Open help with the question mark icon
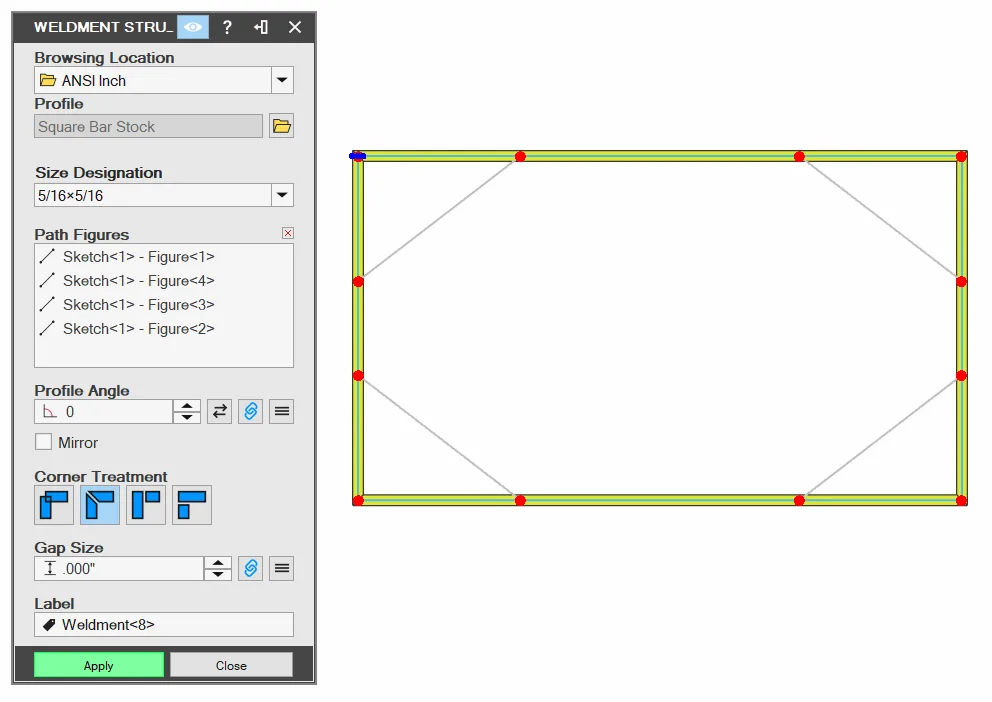The image size is (992, 702). coord(228,27)
